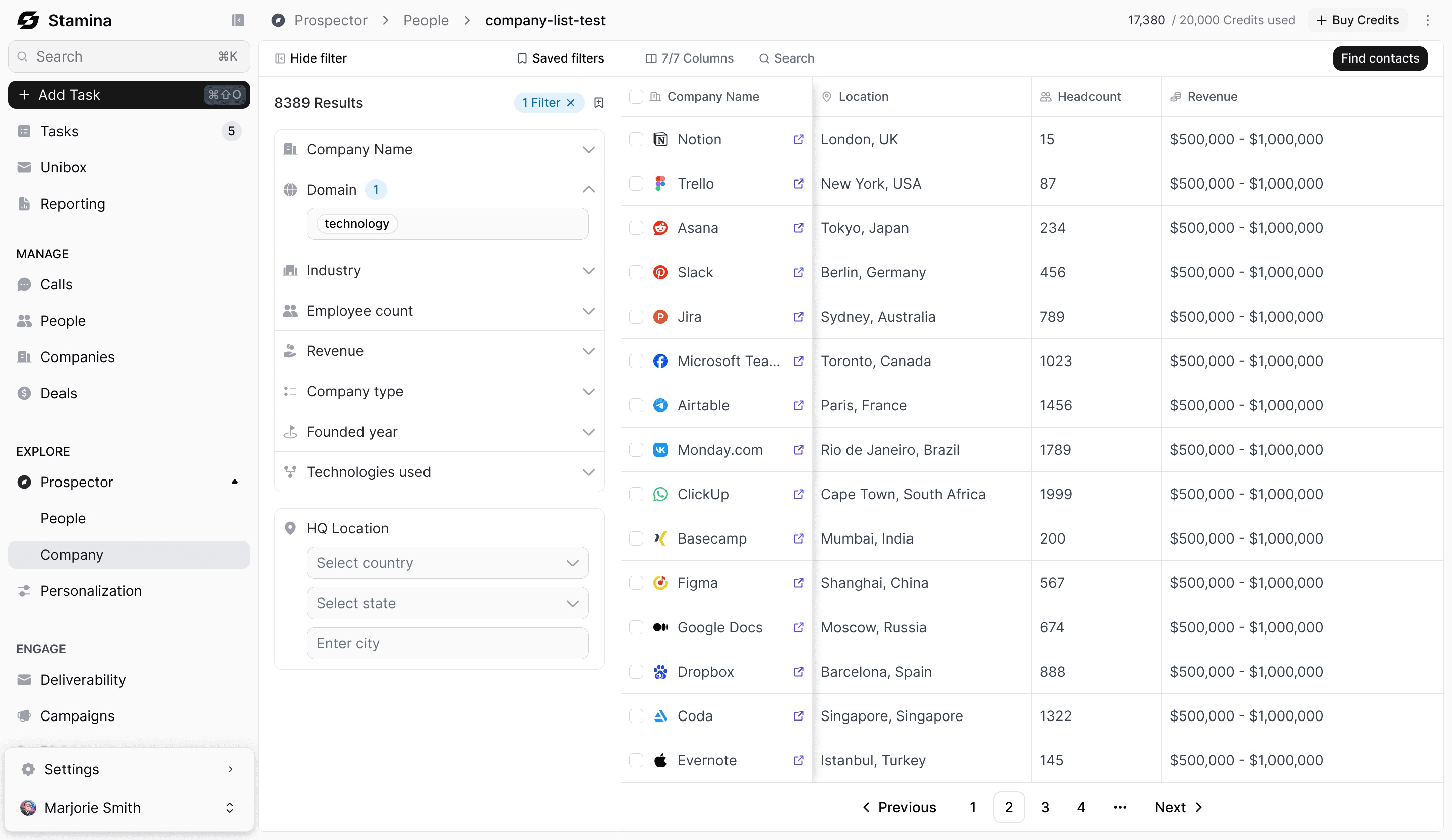Screen dimensions: 1452x840
Task: Open the three-dot menu in the top right
Action: (1427, 20)
